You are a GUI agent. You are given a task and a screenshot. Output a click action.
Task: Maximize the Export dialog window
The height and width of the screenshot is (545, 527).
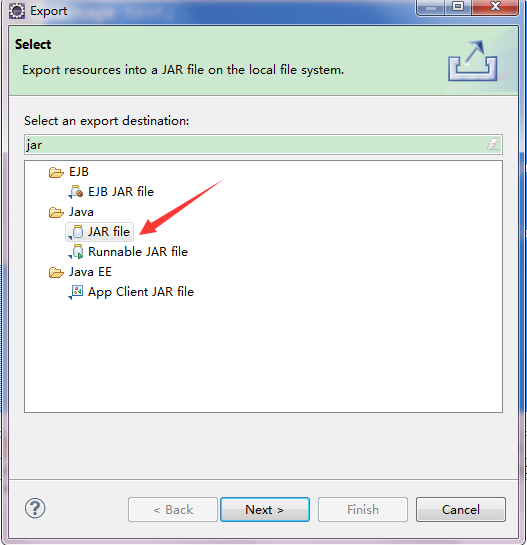tap(458, 7)
